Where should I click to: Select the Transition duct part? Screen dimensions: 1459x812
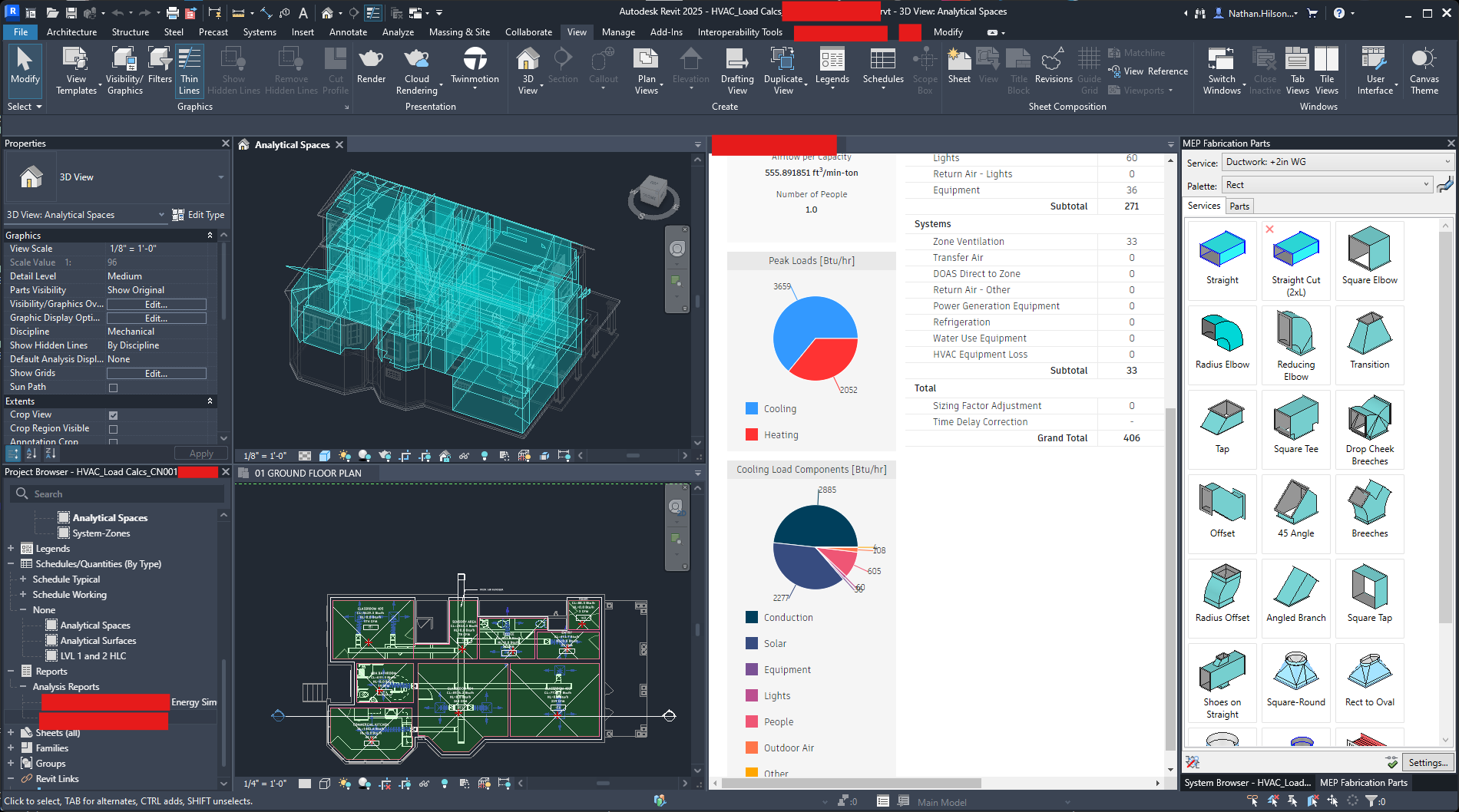pyautogui.click(x=1369, y=335)
